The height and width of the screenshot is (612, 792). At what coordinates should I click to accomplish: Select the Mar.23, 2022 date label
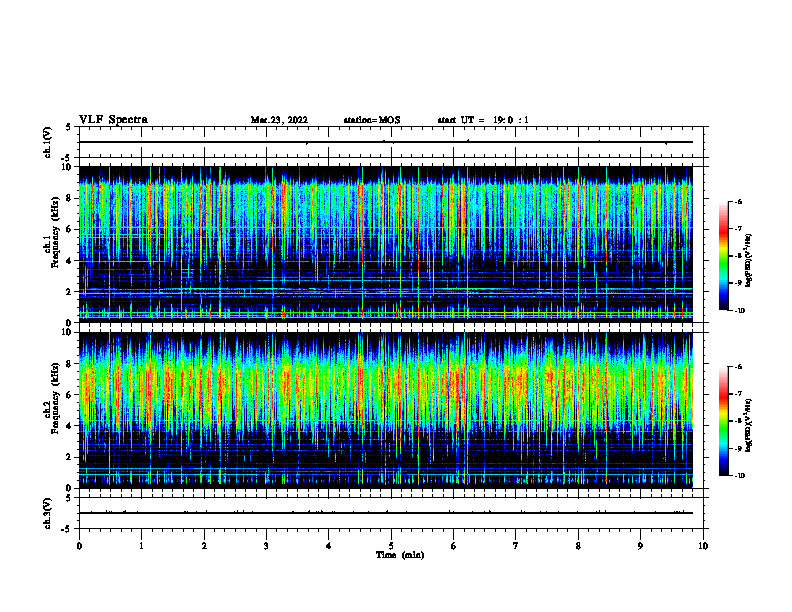[x=279, y=120]
